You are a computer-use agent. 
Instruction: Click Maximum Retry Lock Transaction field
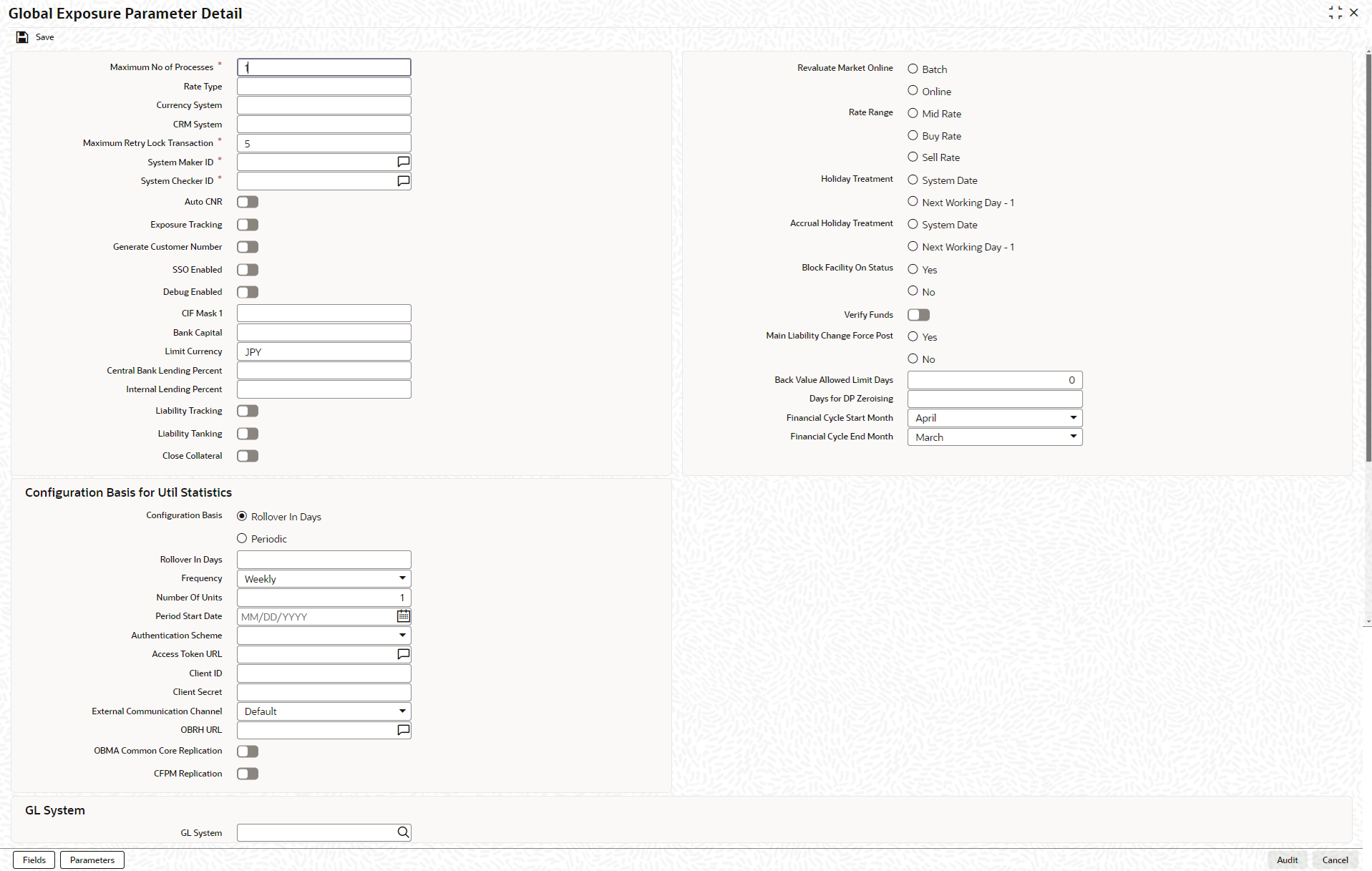tap(324, 143)
